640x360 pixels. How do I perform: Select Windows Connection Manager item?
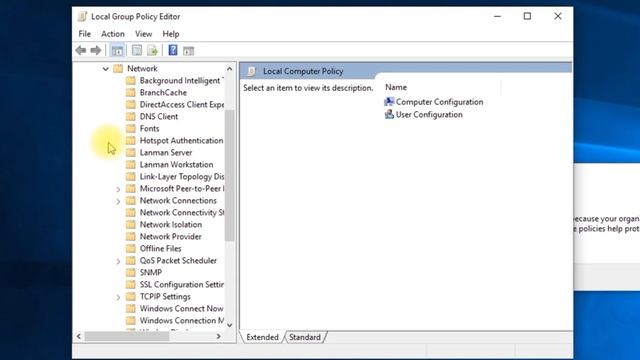click(182, 320)
